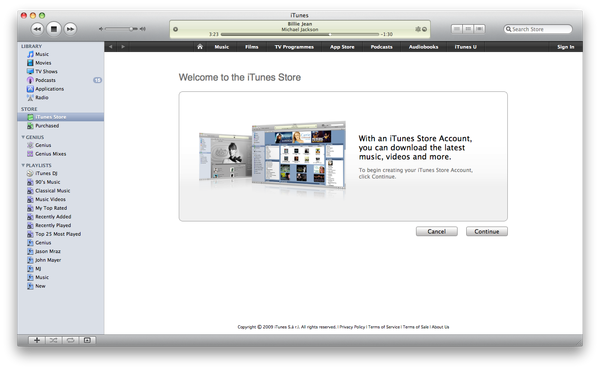Click the Continue button
Viewport: 600px width, 370px height.
pyautogui.click(x=487, y=231)
